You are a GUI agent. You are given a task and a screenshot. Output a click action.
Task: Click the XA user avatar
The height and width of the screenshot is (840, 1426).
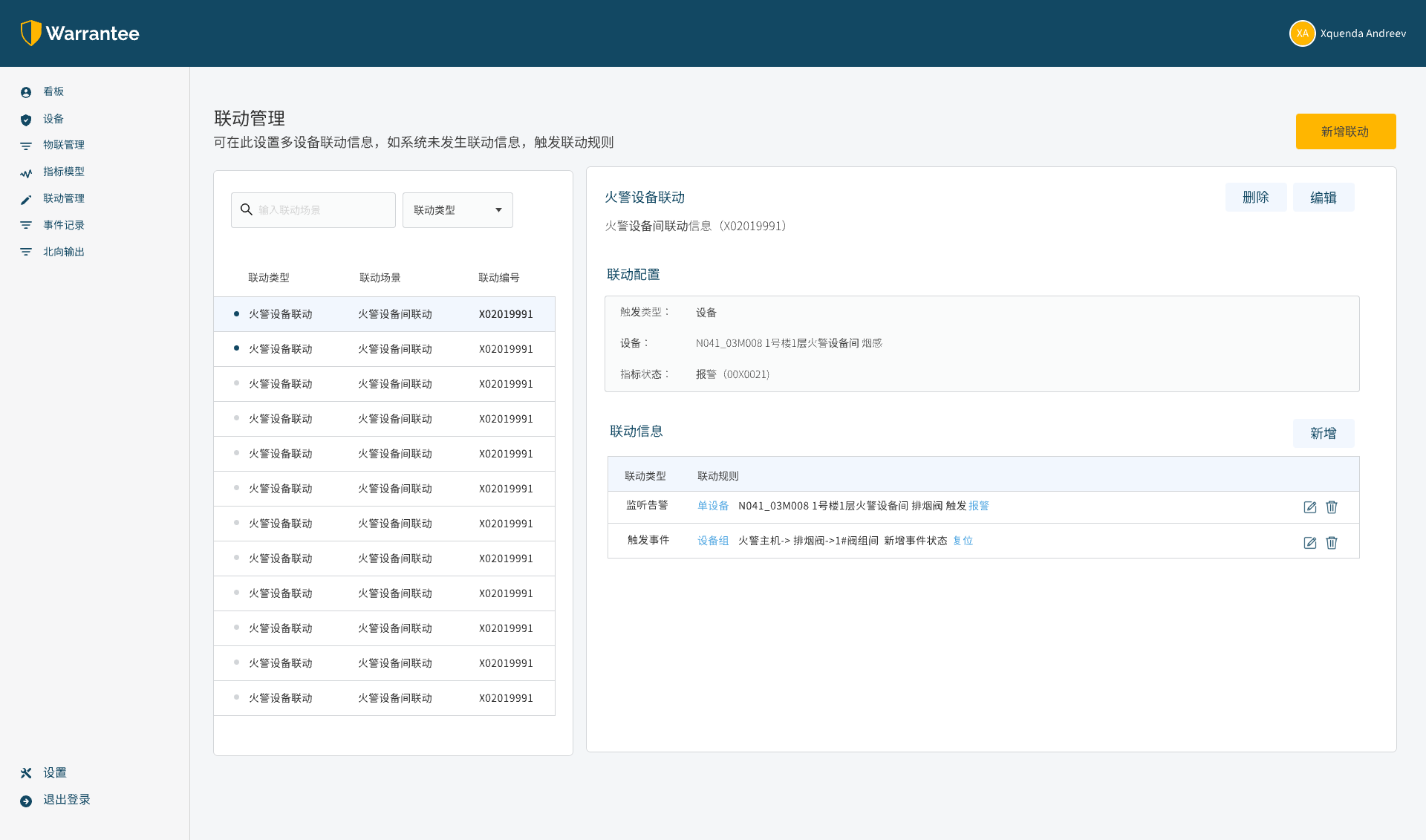tap(1302, 33)
